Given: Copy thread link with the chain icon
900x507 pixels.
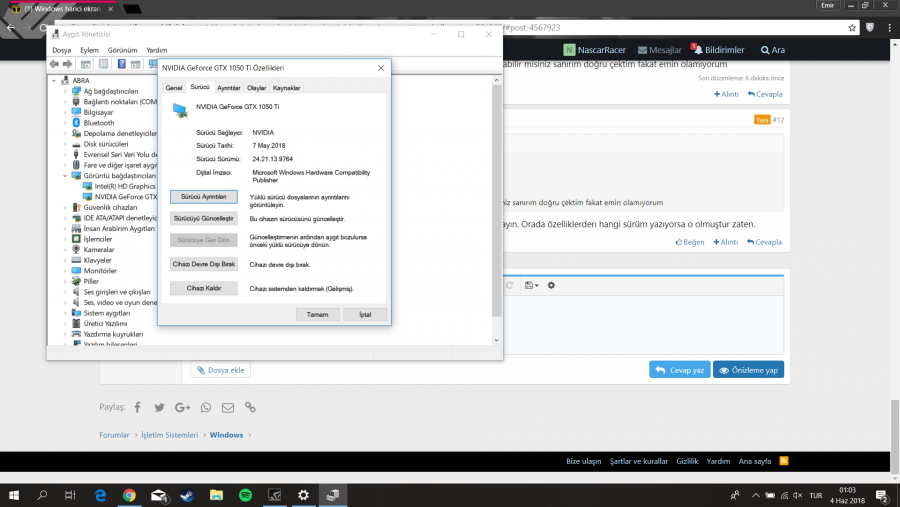Looking at the screenshot, I should point(250,407).
